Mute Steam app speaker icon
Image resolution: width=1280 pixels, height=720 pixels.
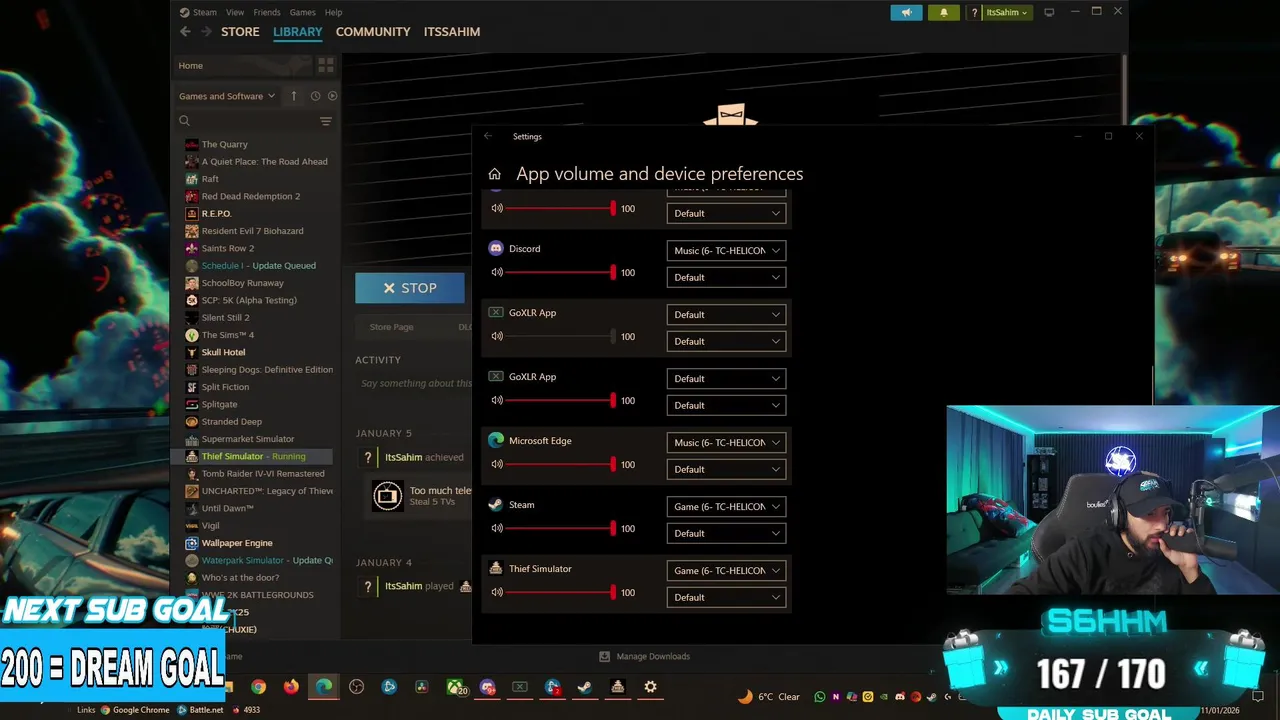[497, 528]
